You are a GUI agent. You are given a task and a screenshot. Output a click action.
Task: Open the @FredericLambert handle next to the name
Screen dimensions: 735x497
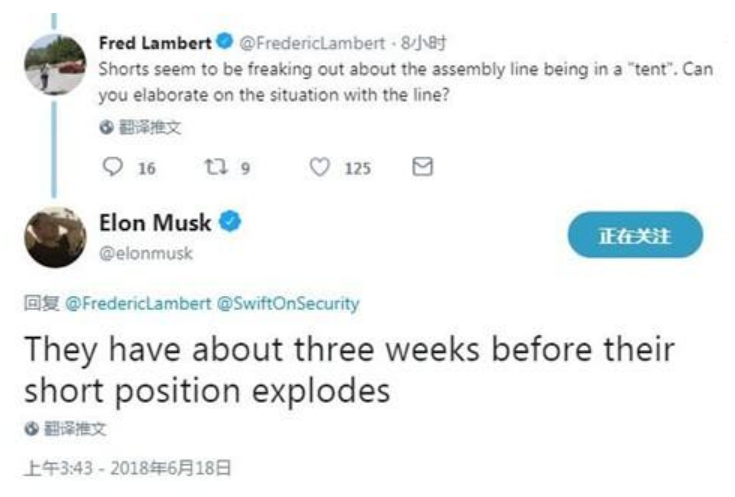click(x=312, y=43)
